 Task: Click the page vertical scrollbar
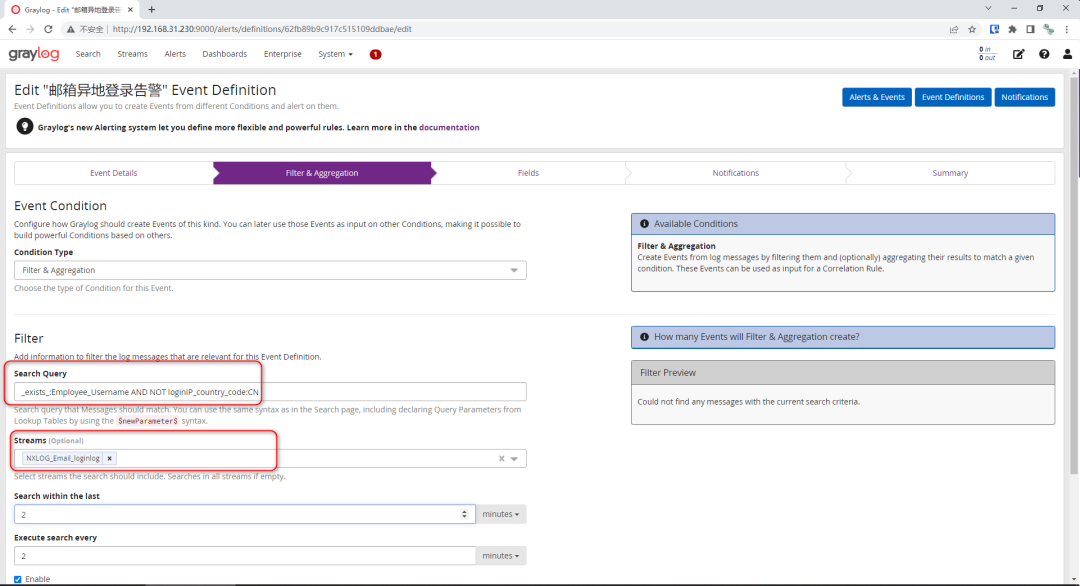point(1074,275)
